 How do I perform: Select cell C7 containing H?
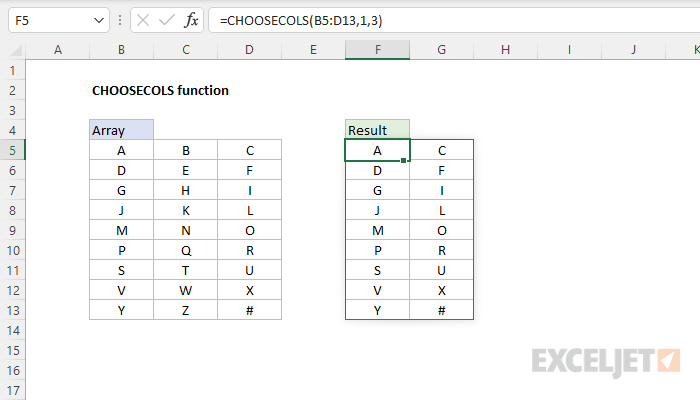pyautogui.click(x=186, y=191)
